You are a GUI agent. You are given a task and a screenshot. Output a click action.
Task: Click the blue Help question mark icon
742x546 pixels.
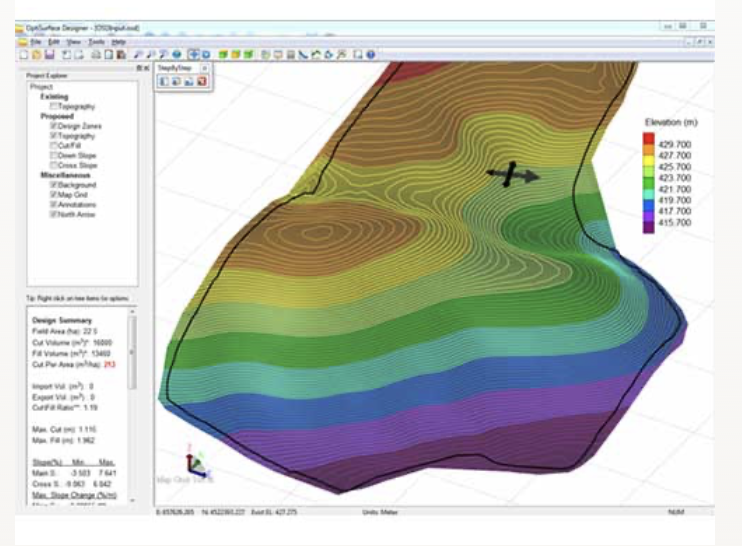click(x=371, y=54)
